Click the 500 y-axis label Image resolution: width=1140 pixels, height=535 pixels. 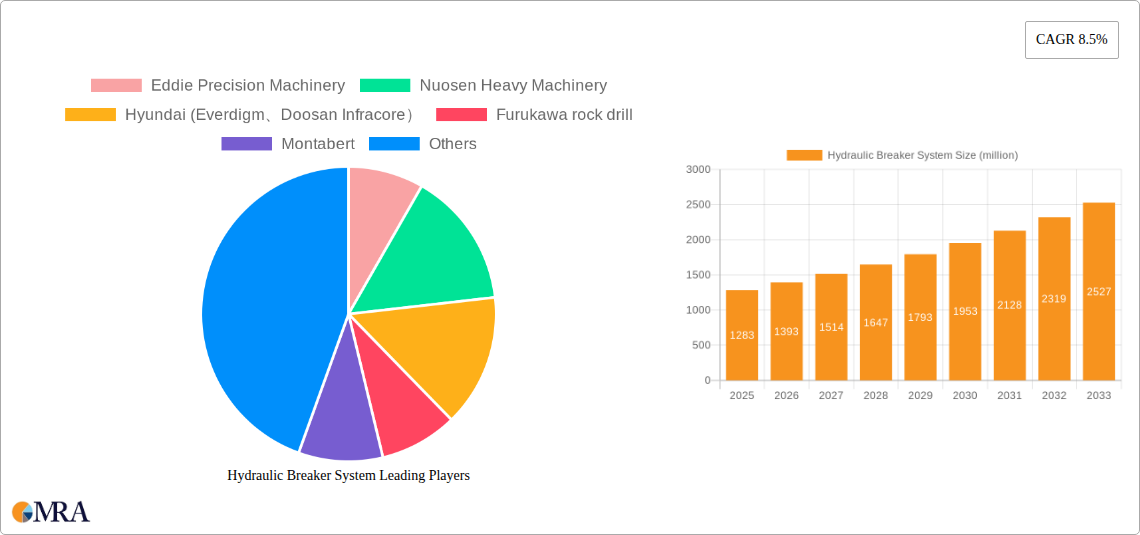[701, 345]
